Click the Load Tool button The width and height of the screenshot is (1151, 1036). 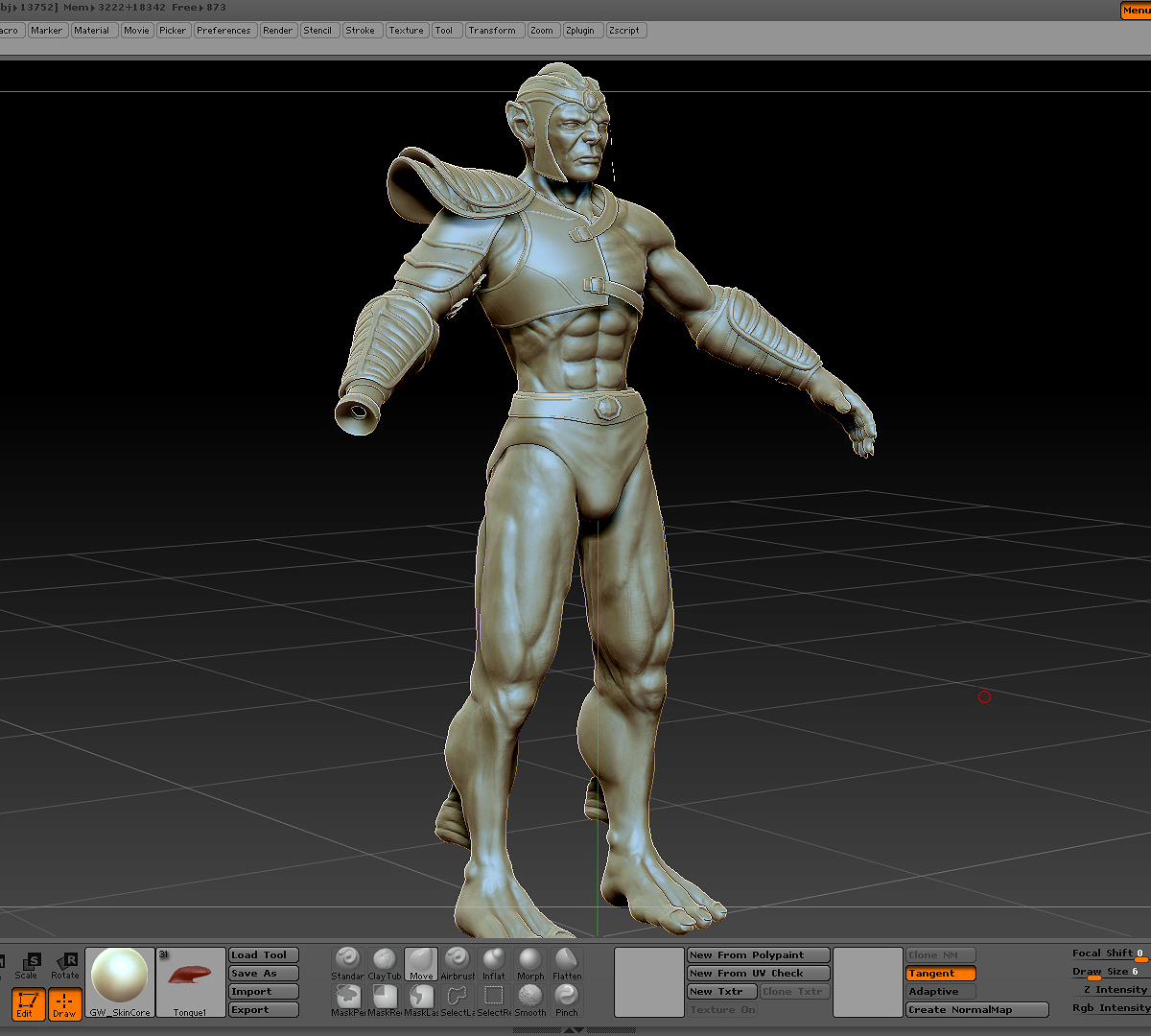pyautogui.click(x=264, y=955)
